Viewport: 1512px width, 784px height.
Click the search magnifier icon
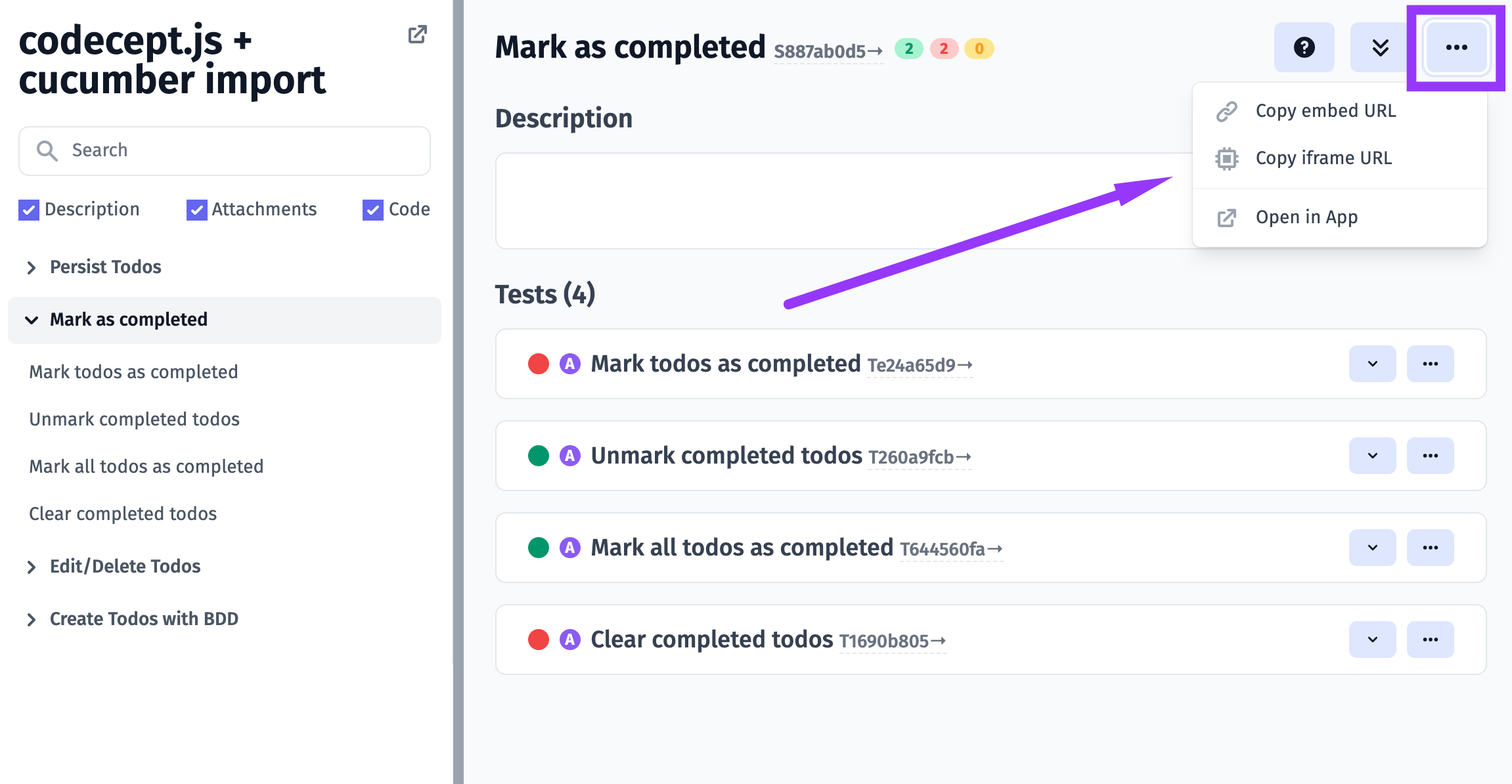pos(47,151)
